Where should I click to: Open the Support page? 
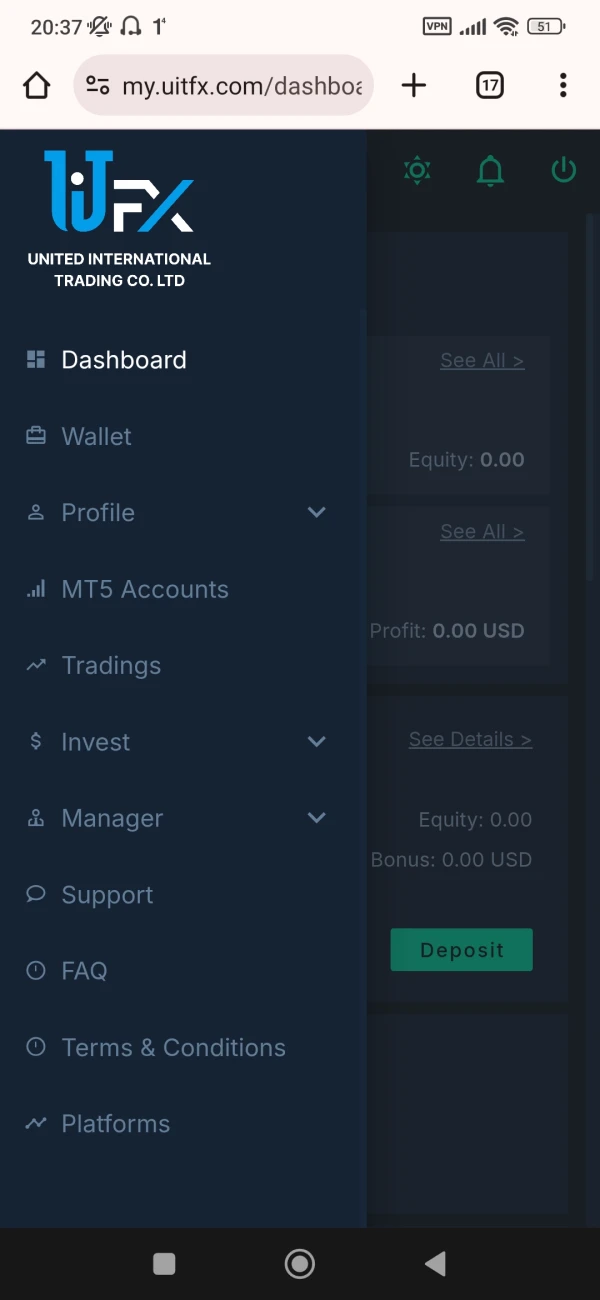click(107, 895)
